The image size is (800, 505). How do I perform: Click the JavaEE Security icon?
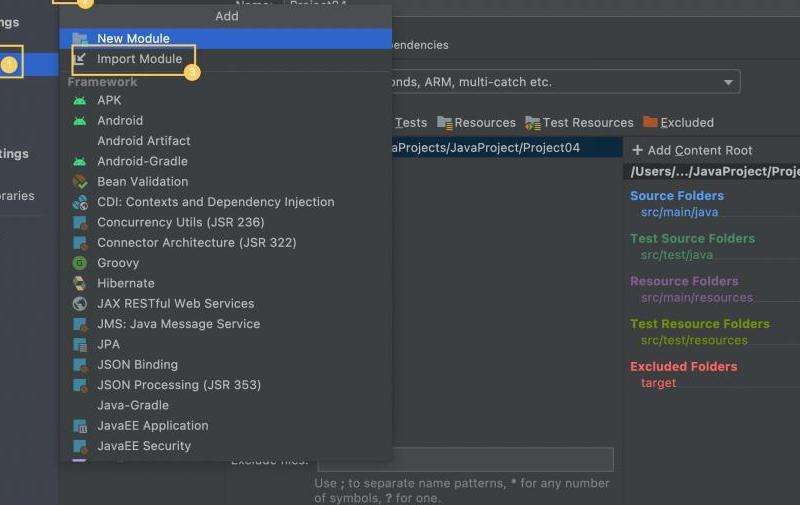(80, 446)
